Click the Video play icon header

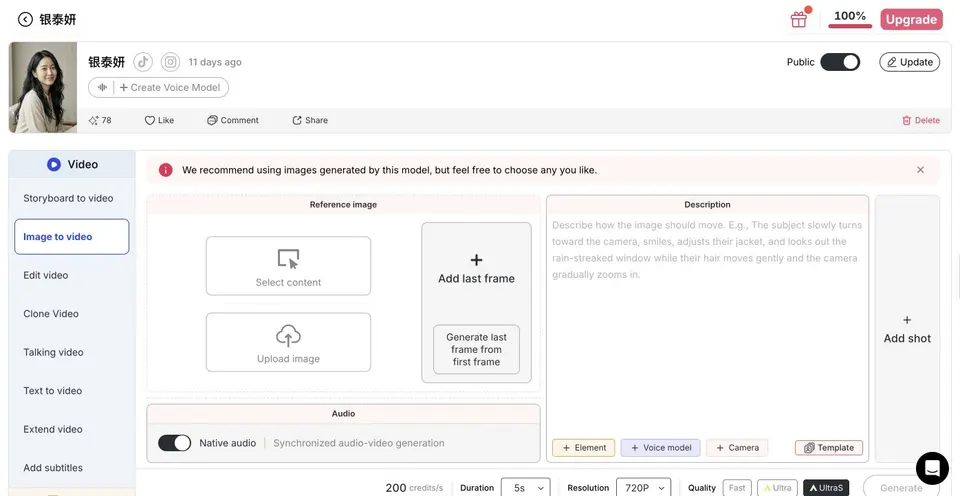pos(54,164)
